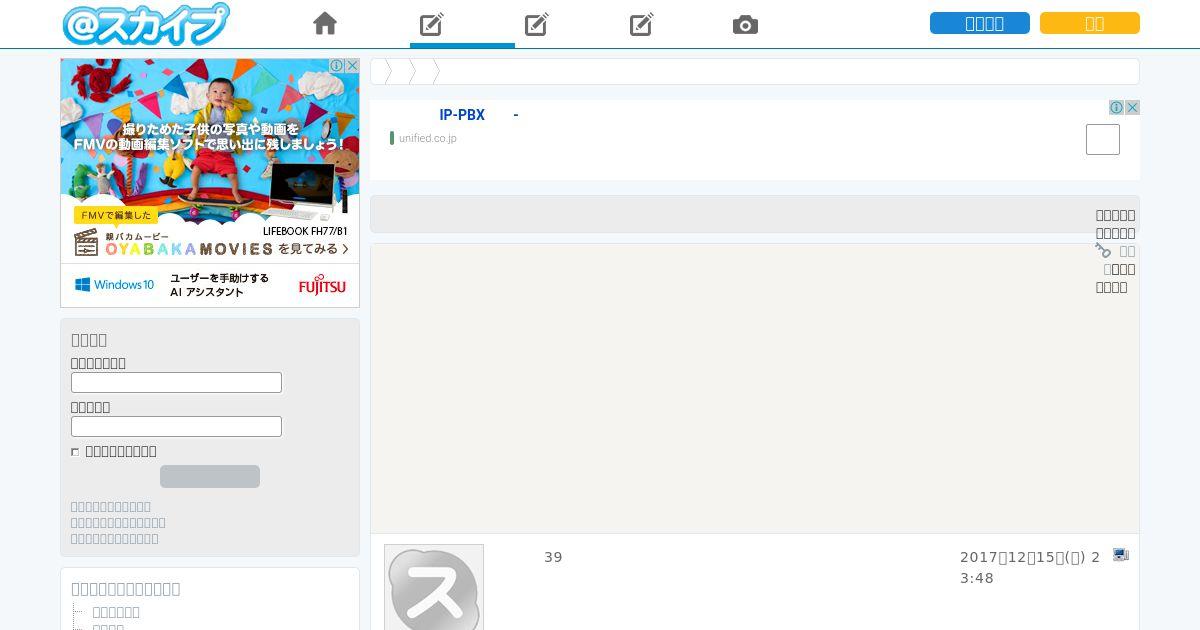Click the Windows 10 logo in the ad
The height and width of the screenshot is (630, 1200).
tap(115, 285)
